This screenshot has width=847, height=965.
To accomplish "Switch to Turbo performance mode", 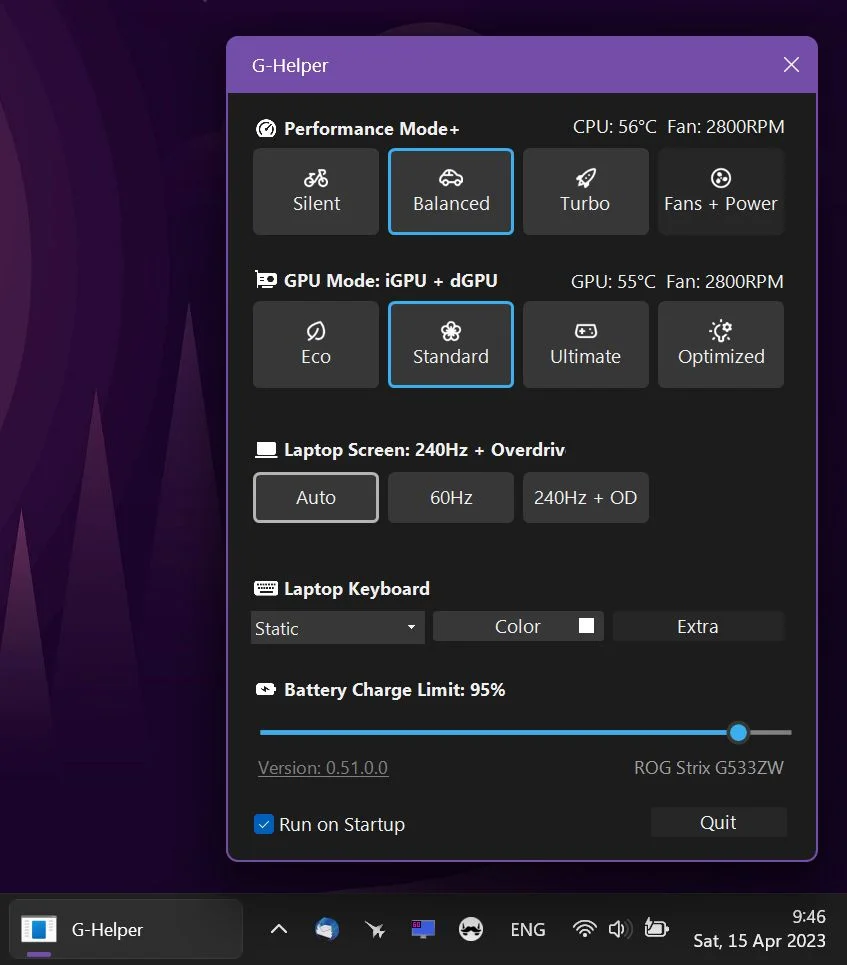I will click(585, 192).
